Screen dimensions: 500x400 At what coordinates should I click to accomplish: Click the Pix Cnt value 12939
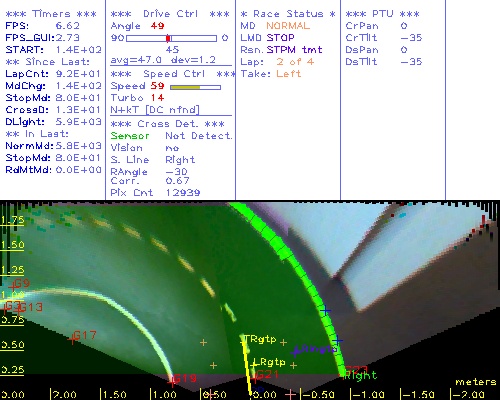tap(183, 193)
